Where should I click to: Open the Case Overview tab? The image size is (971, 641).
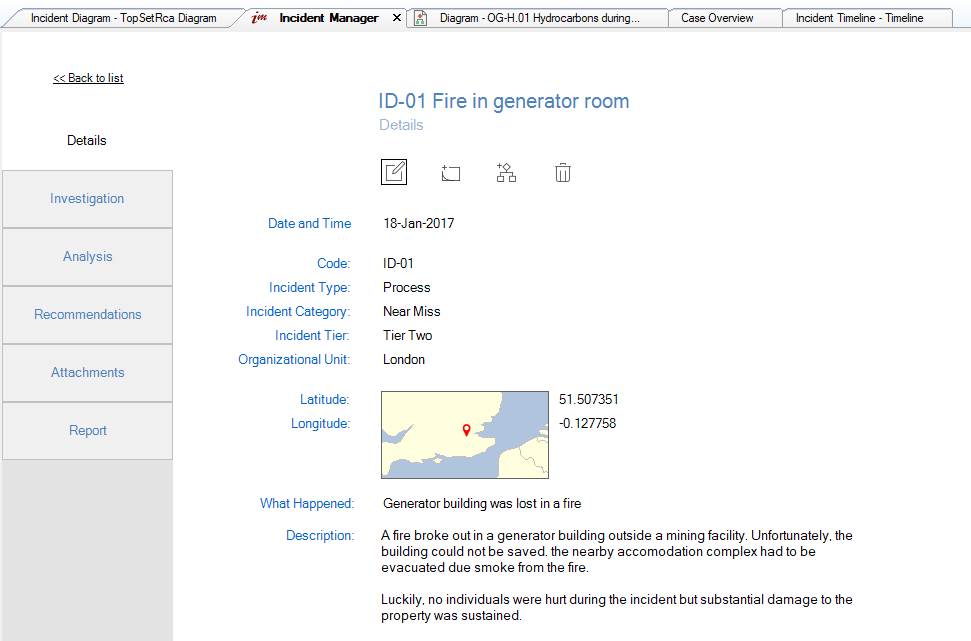point(717,18)
